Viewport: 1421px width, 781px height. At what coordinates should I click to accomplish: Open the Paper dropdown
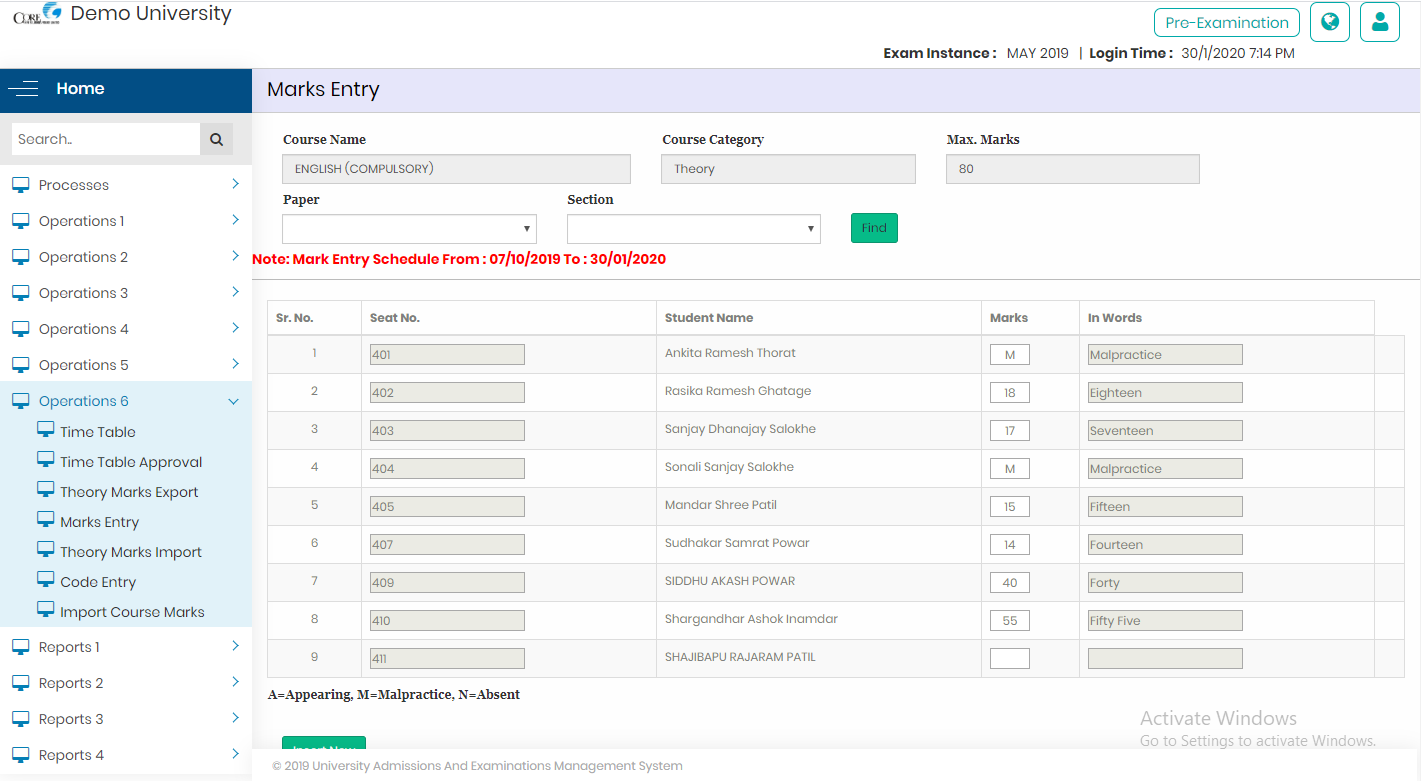(x=409, y=229)
